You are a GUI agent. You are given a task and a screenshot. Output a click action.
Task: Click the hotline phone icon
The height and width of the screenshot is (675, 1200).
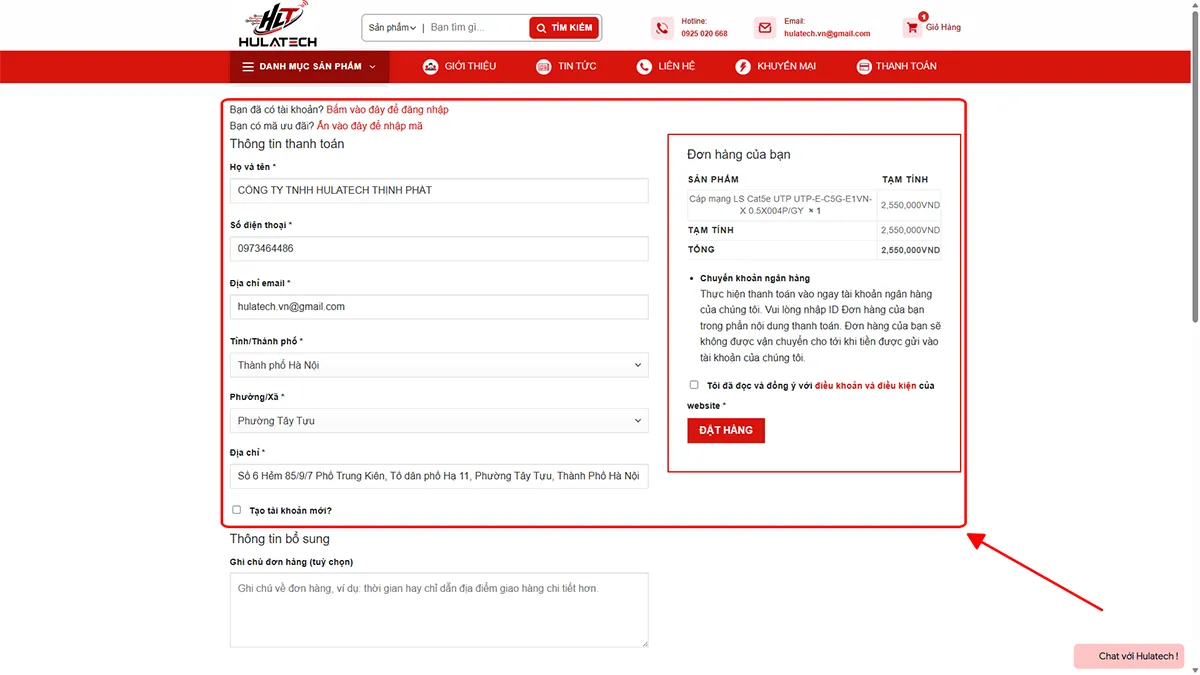pos(662,28)
